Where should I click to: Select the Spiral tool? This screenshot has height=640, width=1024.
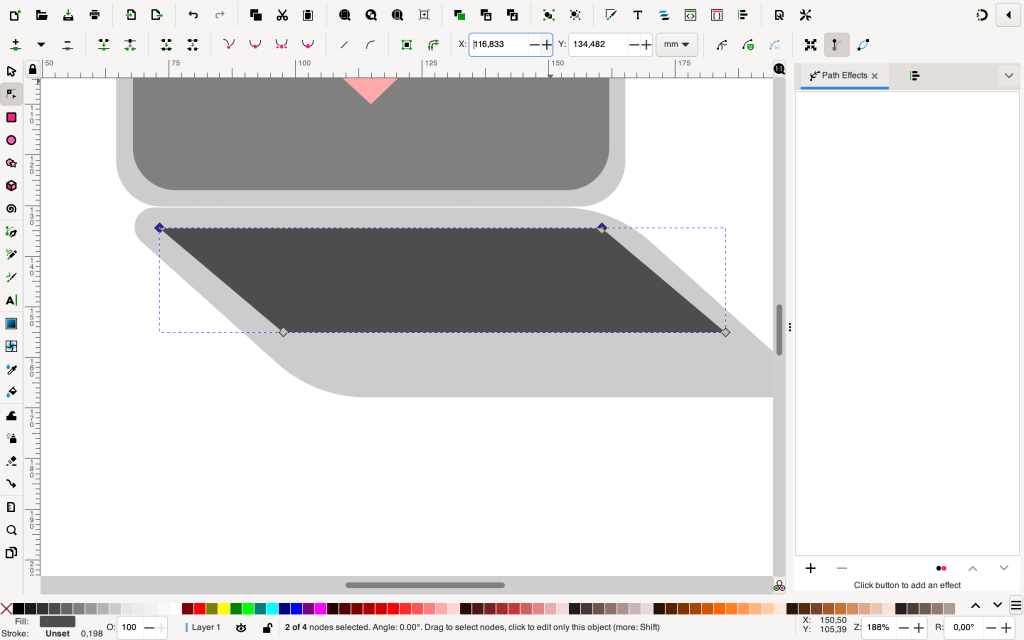[11, 209]
